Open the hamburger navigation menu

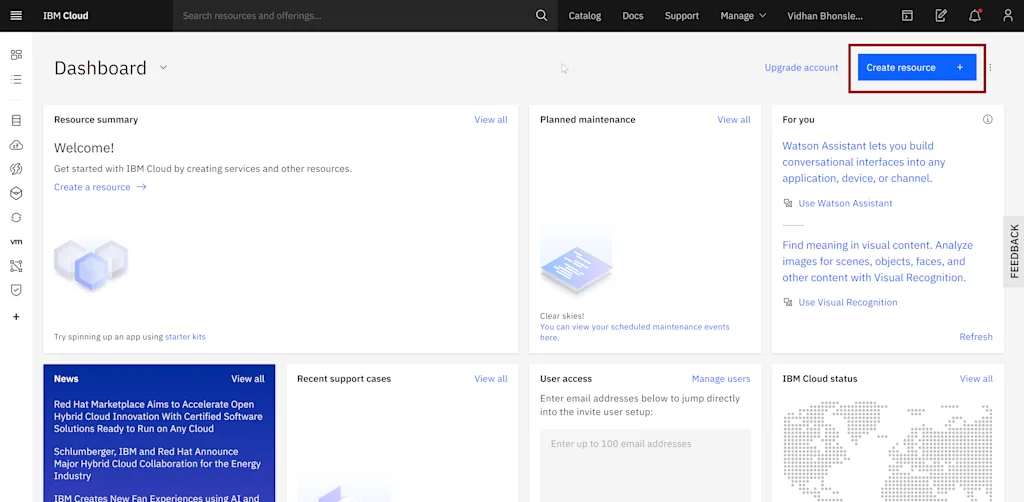(16, 16)
